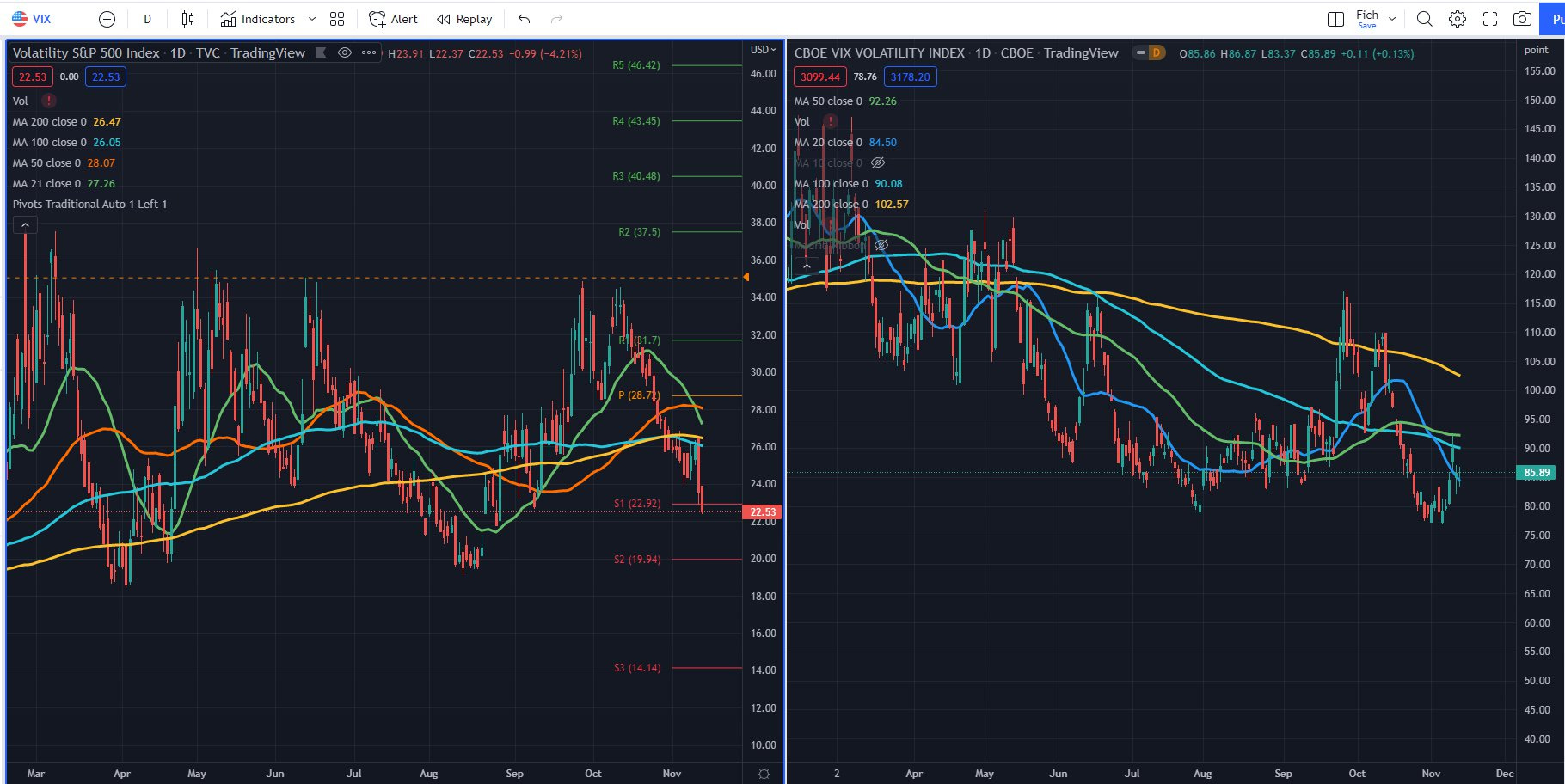Image resolution: width=1565 pixels, height=784 pixels.
Task: Open left chart time axis settings gear
Action: click(764, 774)
